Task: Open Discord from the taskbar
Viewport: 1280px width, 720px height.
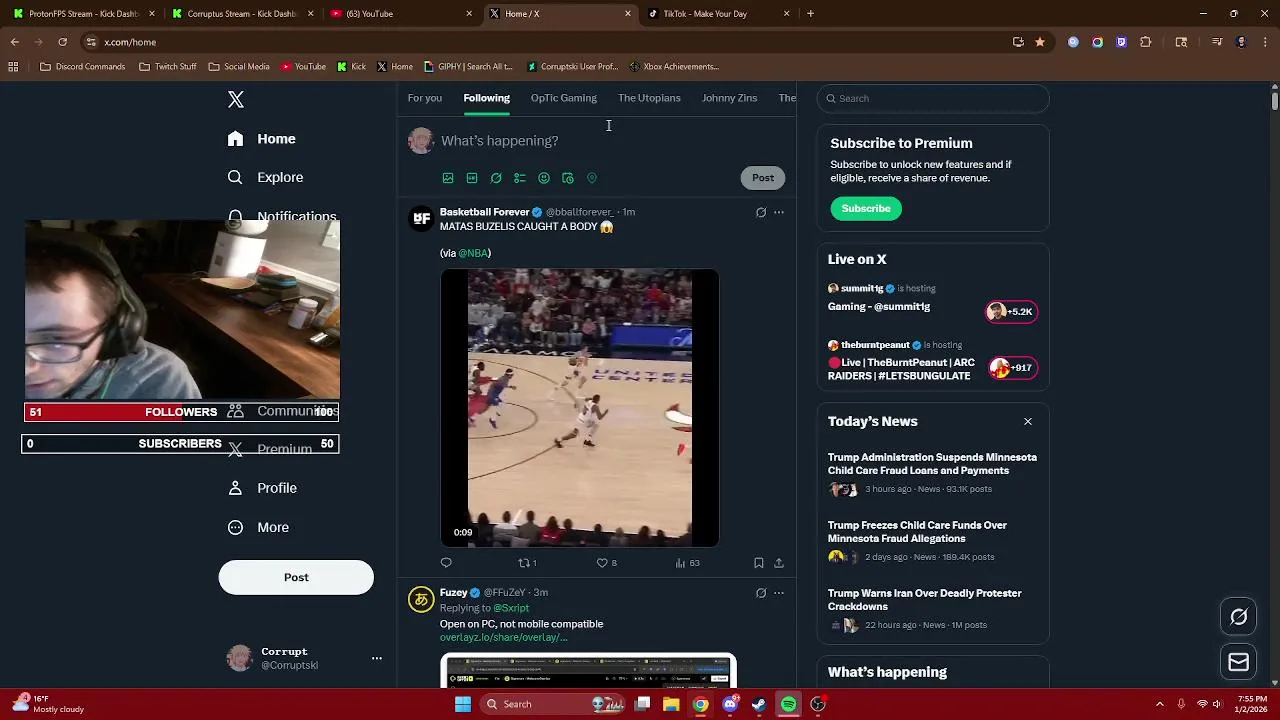Action: [x=730, y=704]
